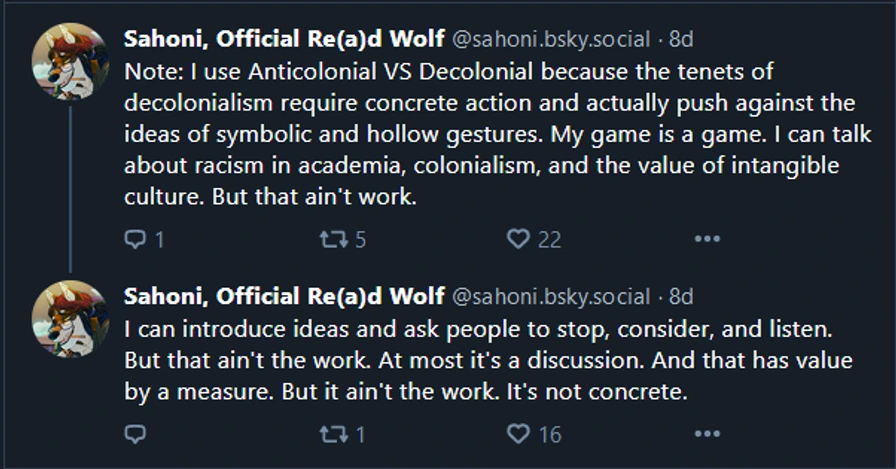The height and width of the screenshot is (469, 896).
Task: Click the @sahoni.bsky.social handle on the second post
Action: pos(553,297)
